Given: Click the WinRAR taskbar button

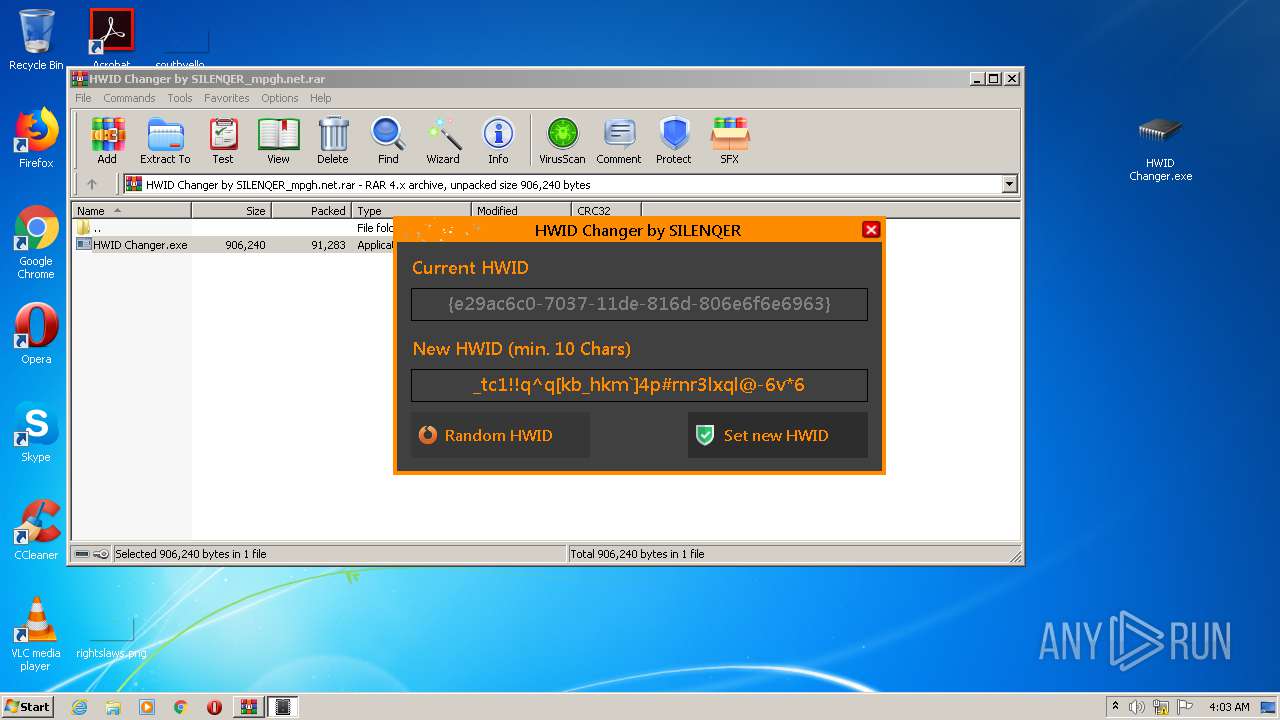Looking at the screenshot, I should (248, 707).
